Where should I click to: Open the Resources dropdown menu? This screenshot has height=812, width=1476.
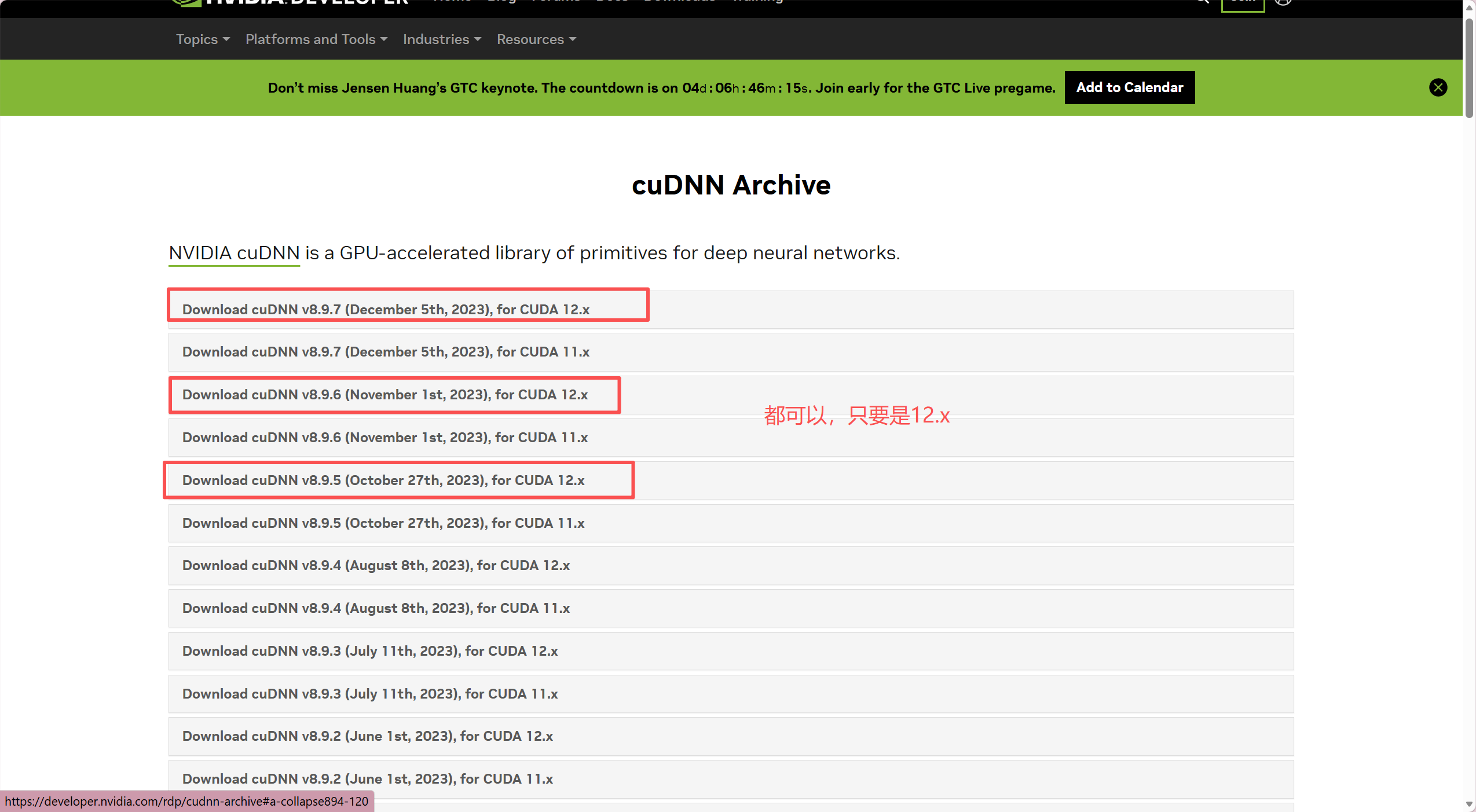pos(536,39)
